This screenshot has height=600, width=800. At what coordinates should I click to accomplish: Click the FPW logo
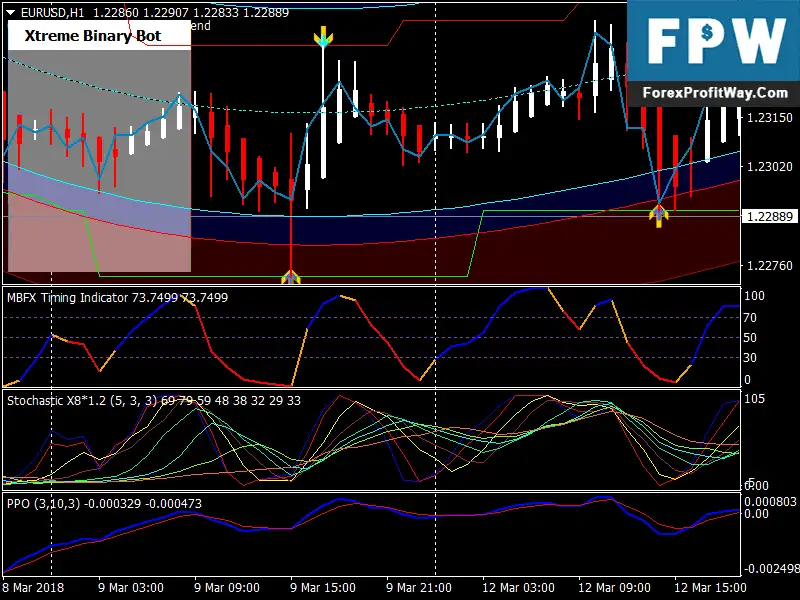[716, 41]
